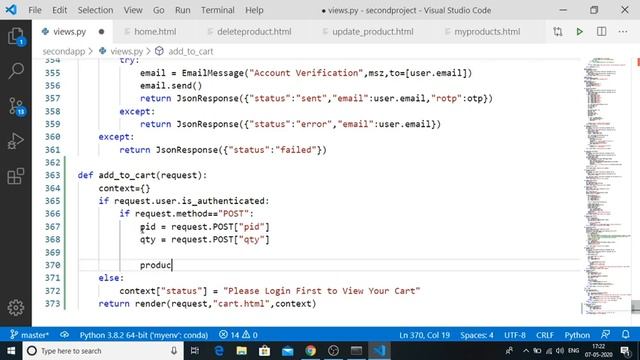Open changes compare icon in editor toolbar
Screen dimensions: 640x360
pyautogui.click(x=558, y=31)
